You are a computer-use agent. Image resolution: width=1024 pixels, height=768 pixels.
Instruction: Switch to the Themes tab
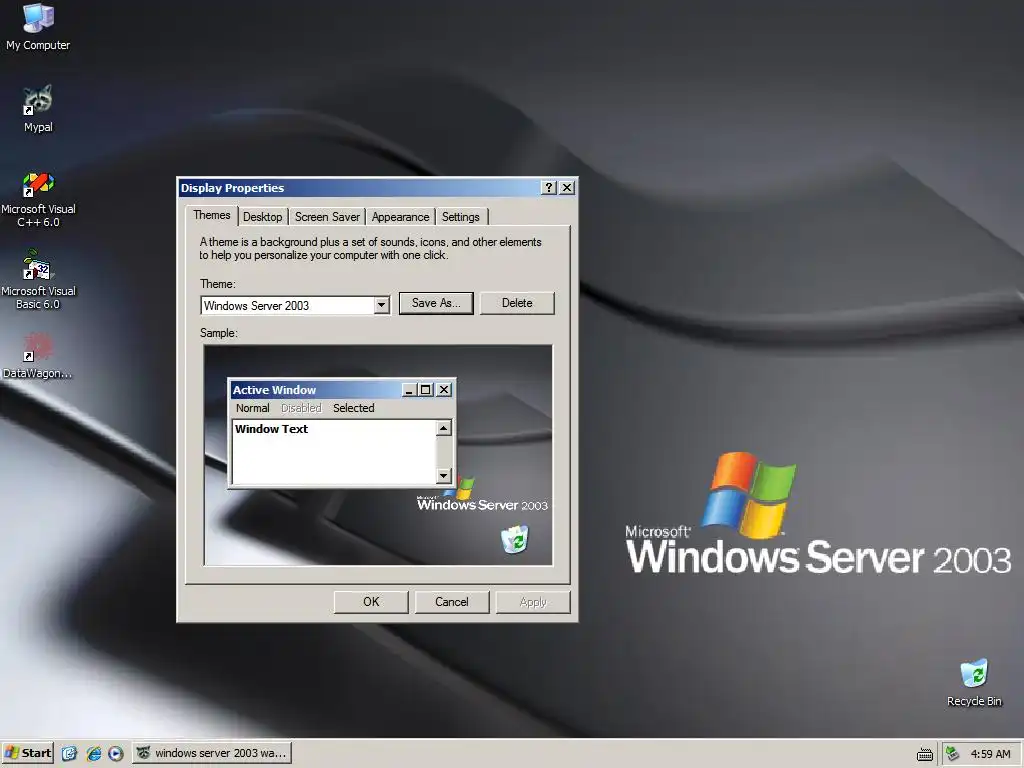pos(212,216)
